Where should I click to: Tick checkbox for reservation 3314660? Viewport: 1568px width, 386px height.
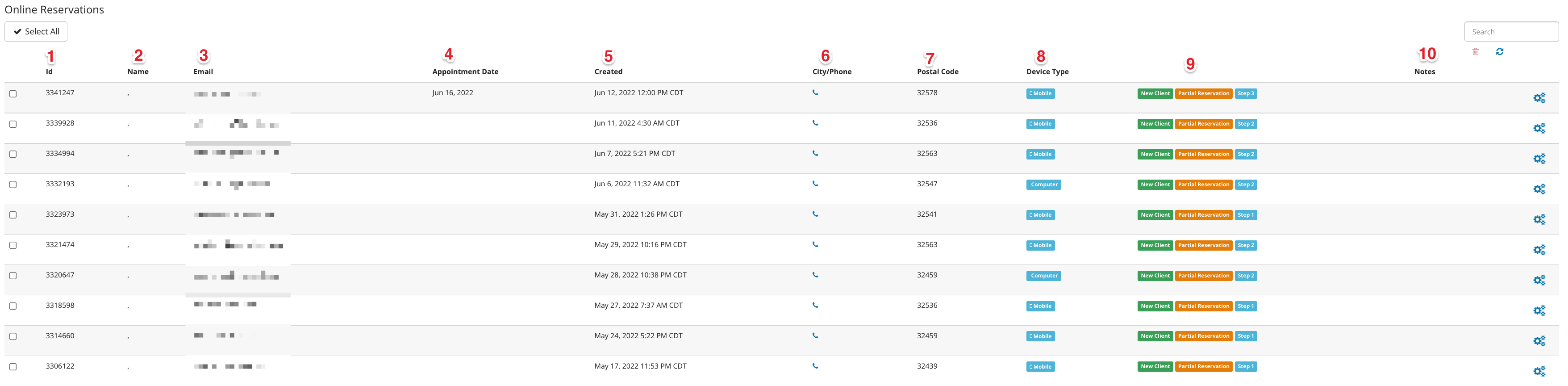pyautogui.click(x=13, y=337)
